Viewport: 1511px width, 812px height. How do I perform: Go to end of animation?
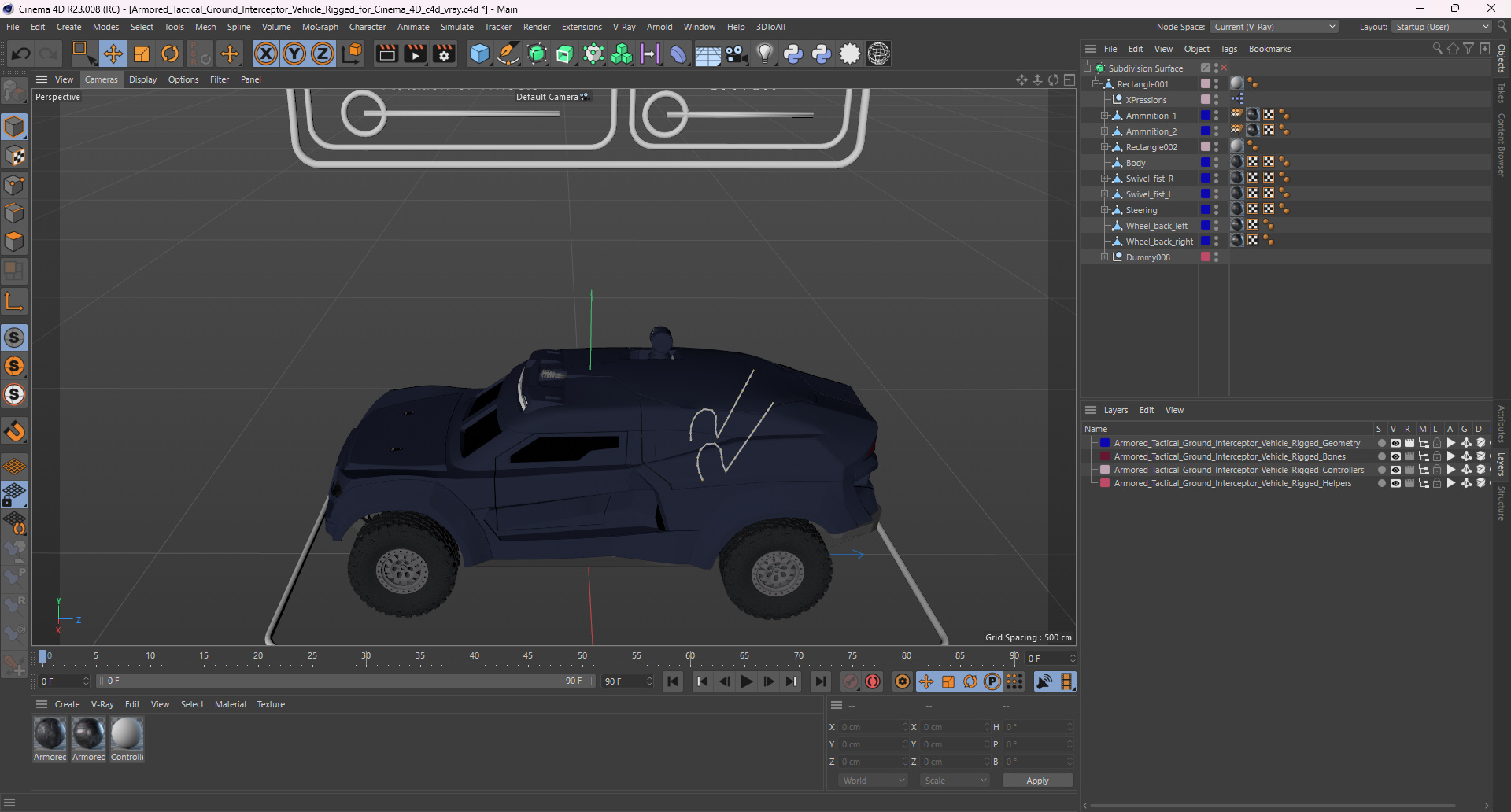tap(820, 681)
